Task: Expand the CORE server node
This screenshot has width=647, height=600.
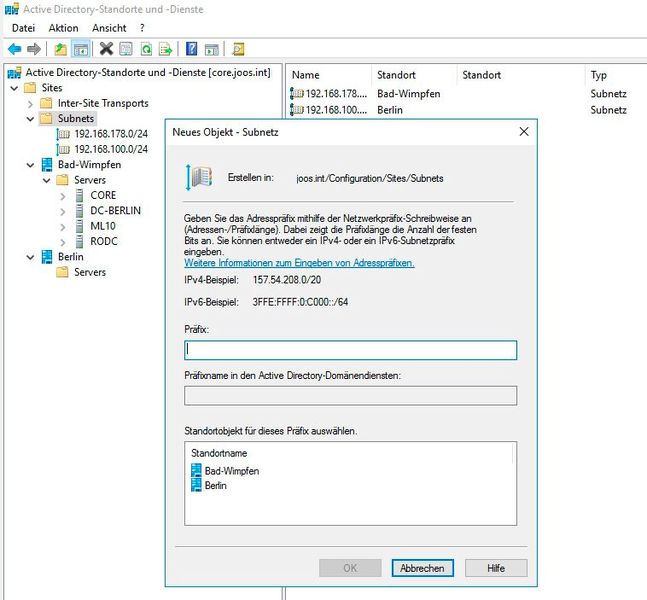Action: point(63,196)
